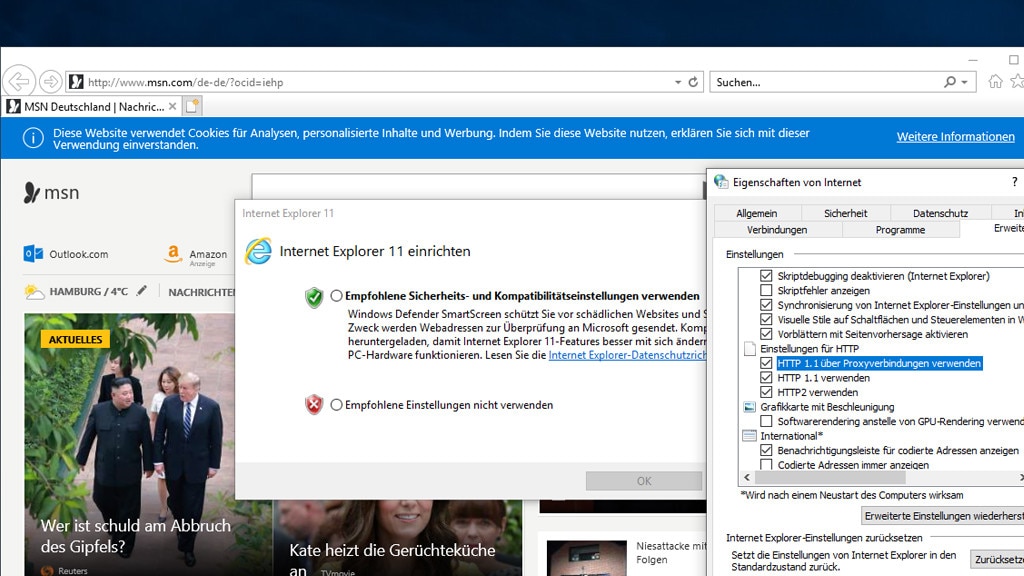Viewport: 1024px width, 576px height.
Task: Click the MSN site icon in address bar
Action: click(76, 82)
